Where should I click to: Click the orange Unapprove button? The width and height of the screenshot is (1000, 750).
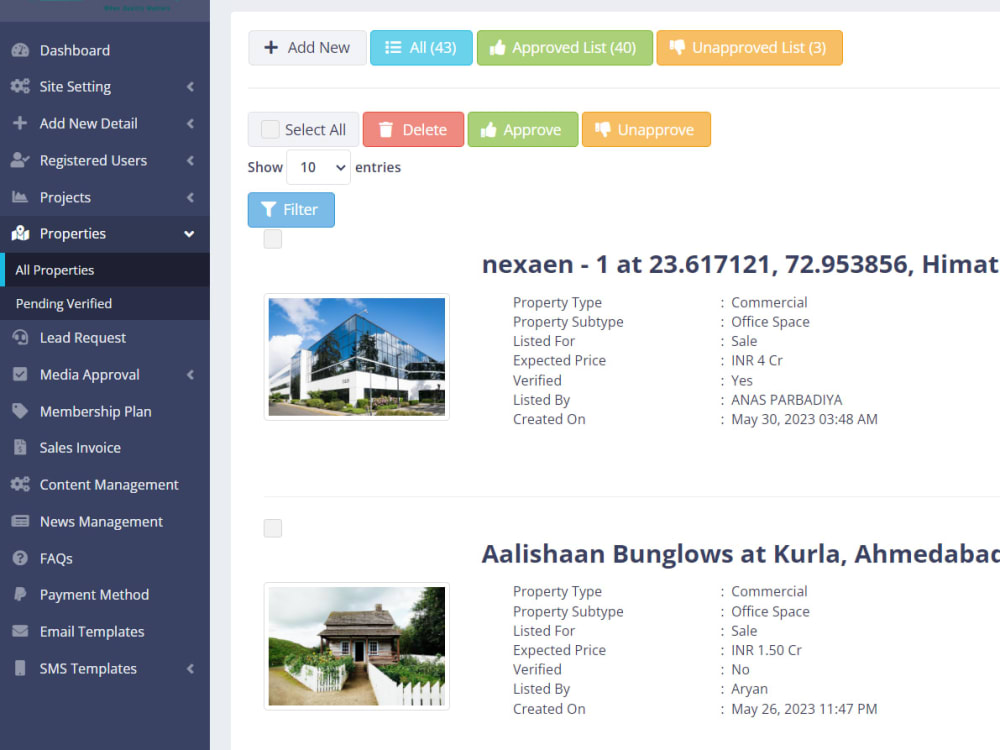point(646,129)
